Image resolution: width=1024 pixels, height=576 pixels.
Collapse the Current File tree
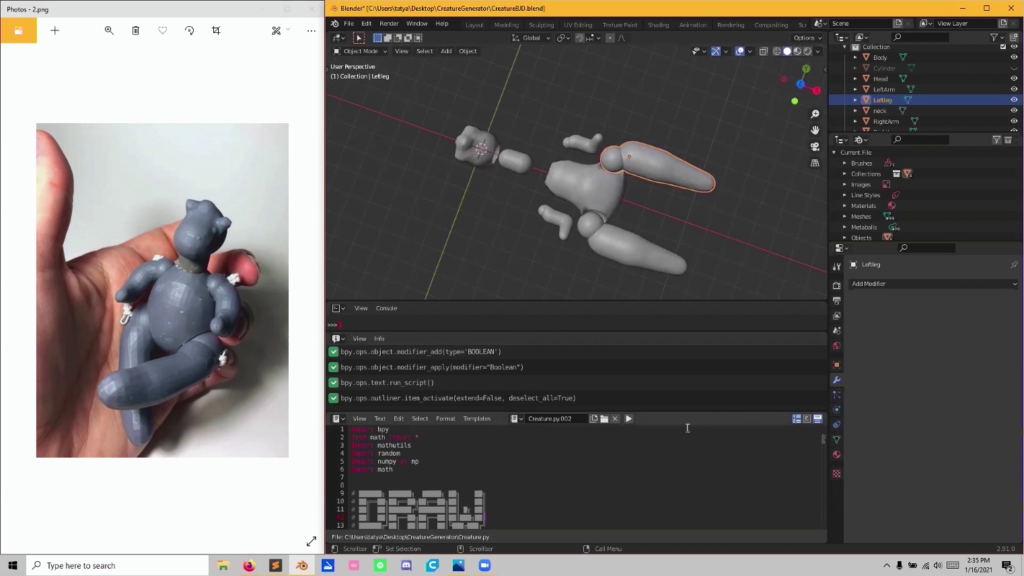click(x=834, y=152)
